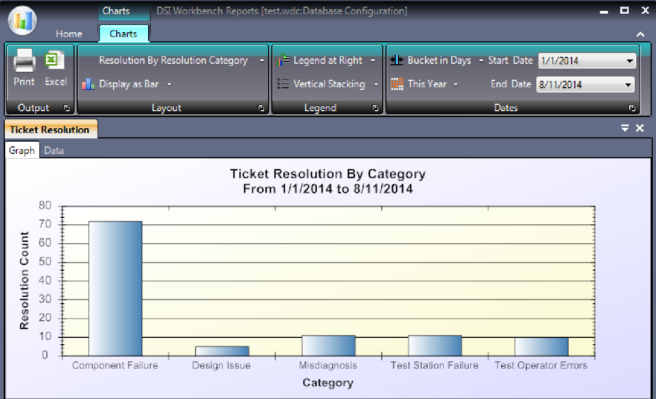Open the round application menu logo button
Image resolution: width=656 pixels, height=399 pixels.
pyautogui.click(x=22, y=20)
